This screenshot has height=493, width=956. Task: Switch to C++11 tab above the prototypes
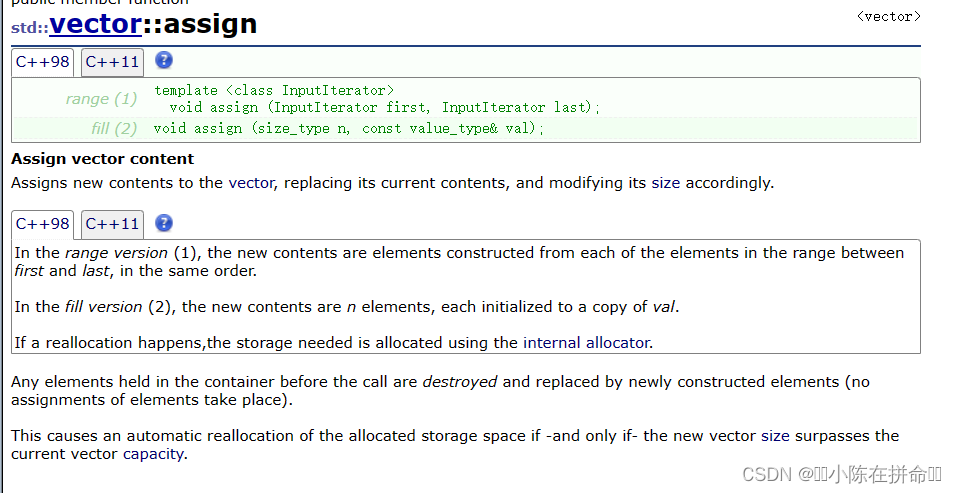[x=112, y=62]
